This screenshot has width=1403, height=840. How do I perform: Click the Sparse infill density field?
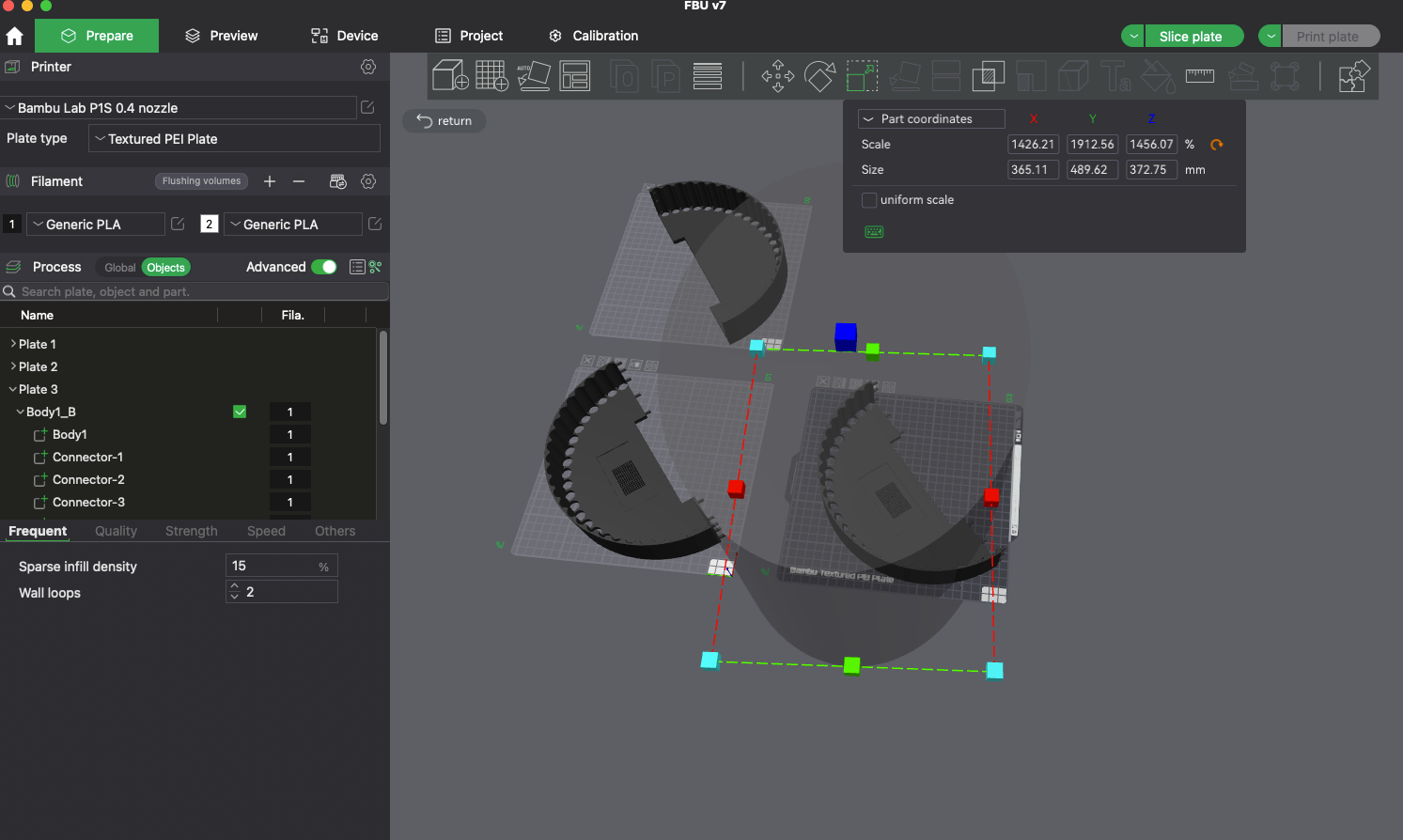point(281,566)
